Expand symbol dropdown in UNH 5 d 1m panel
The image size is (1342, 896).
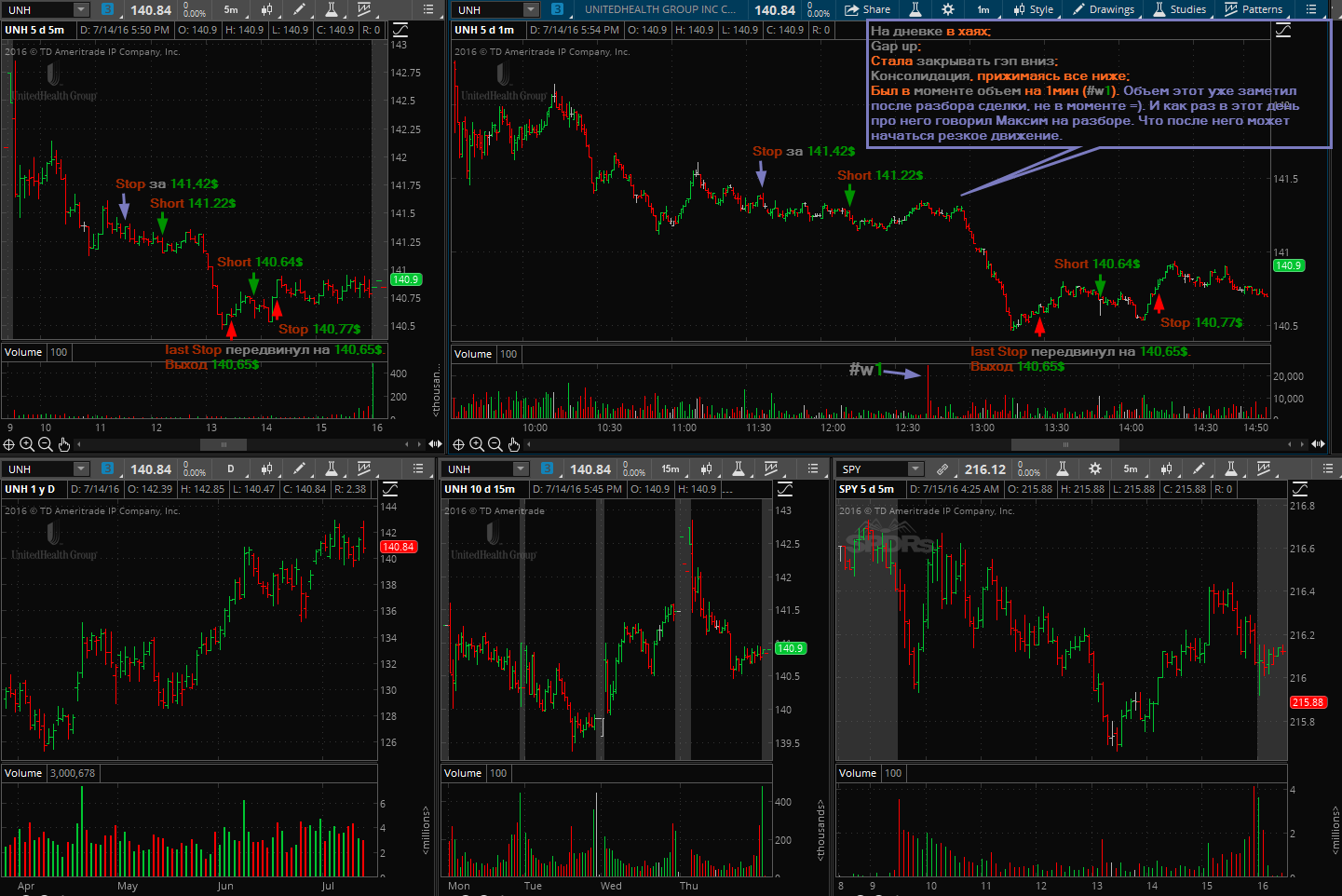(531, 9)
